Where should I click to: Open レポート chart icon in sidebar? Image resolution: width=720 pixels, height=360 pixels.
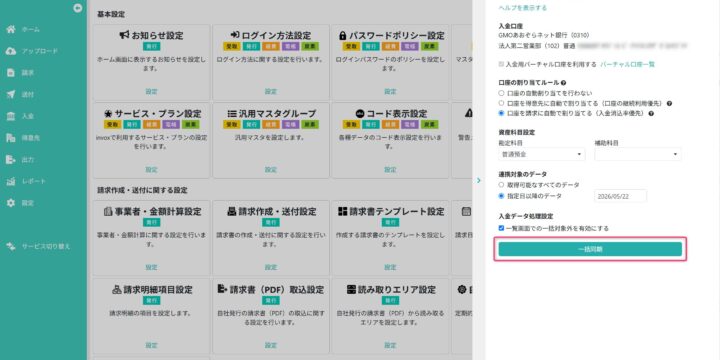coord(11,181)
